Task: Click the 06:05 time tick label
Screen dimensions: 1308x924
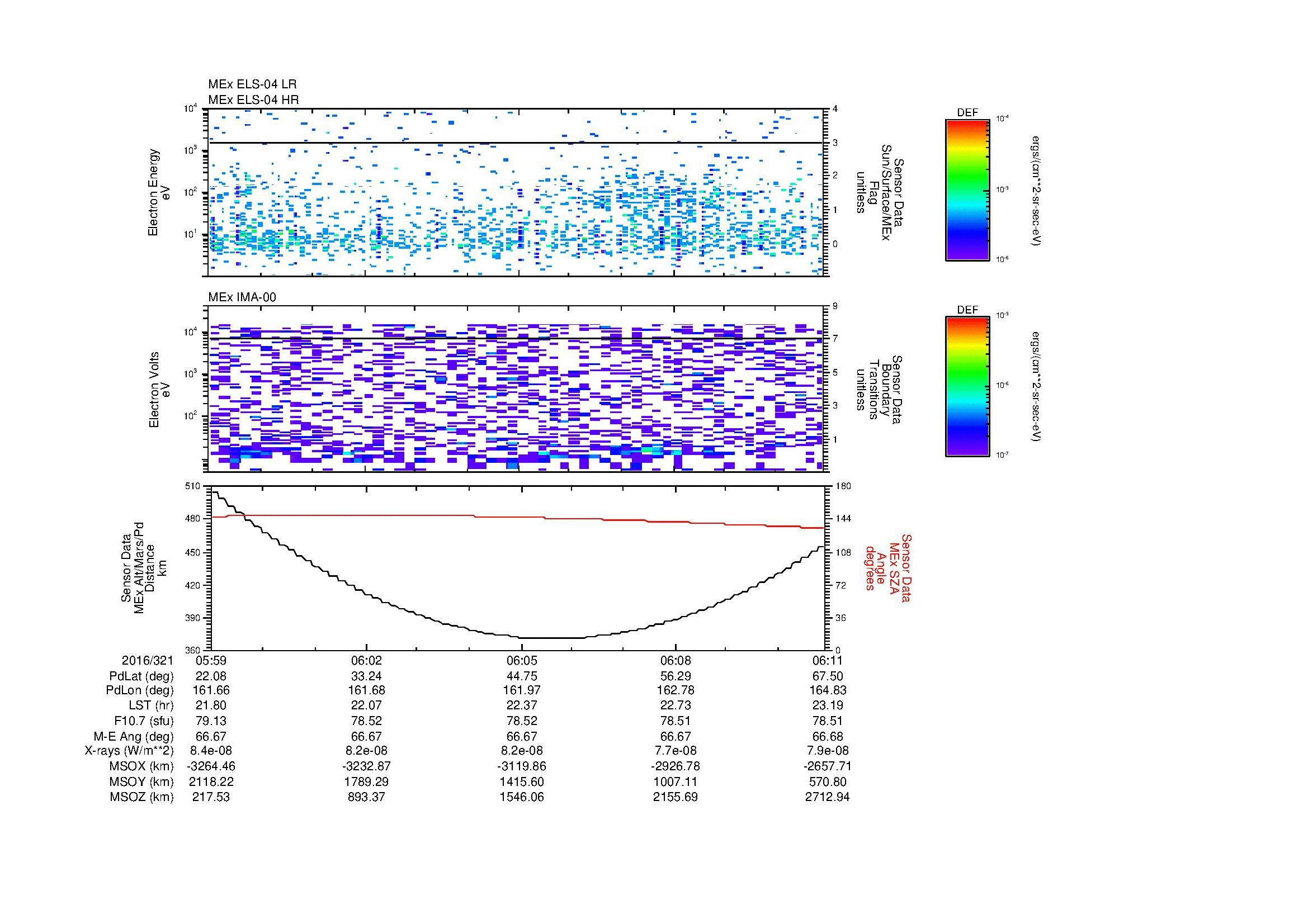Action: (x=522, y=660)
